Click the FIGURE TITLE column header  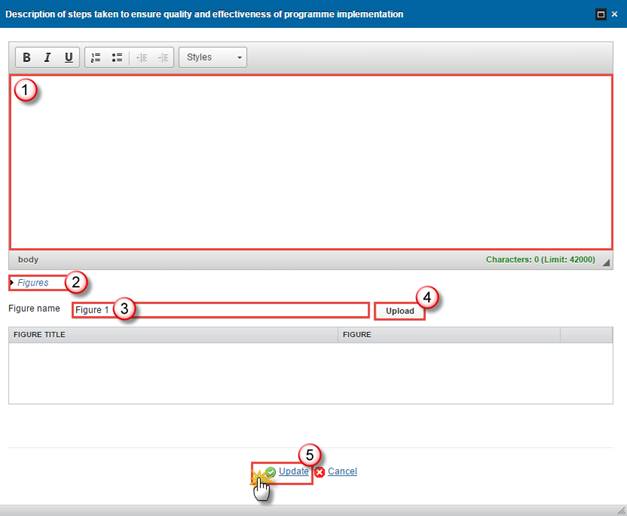(174, 335)
